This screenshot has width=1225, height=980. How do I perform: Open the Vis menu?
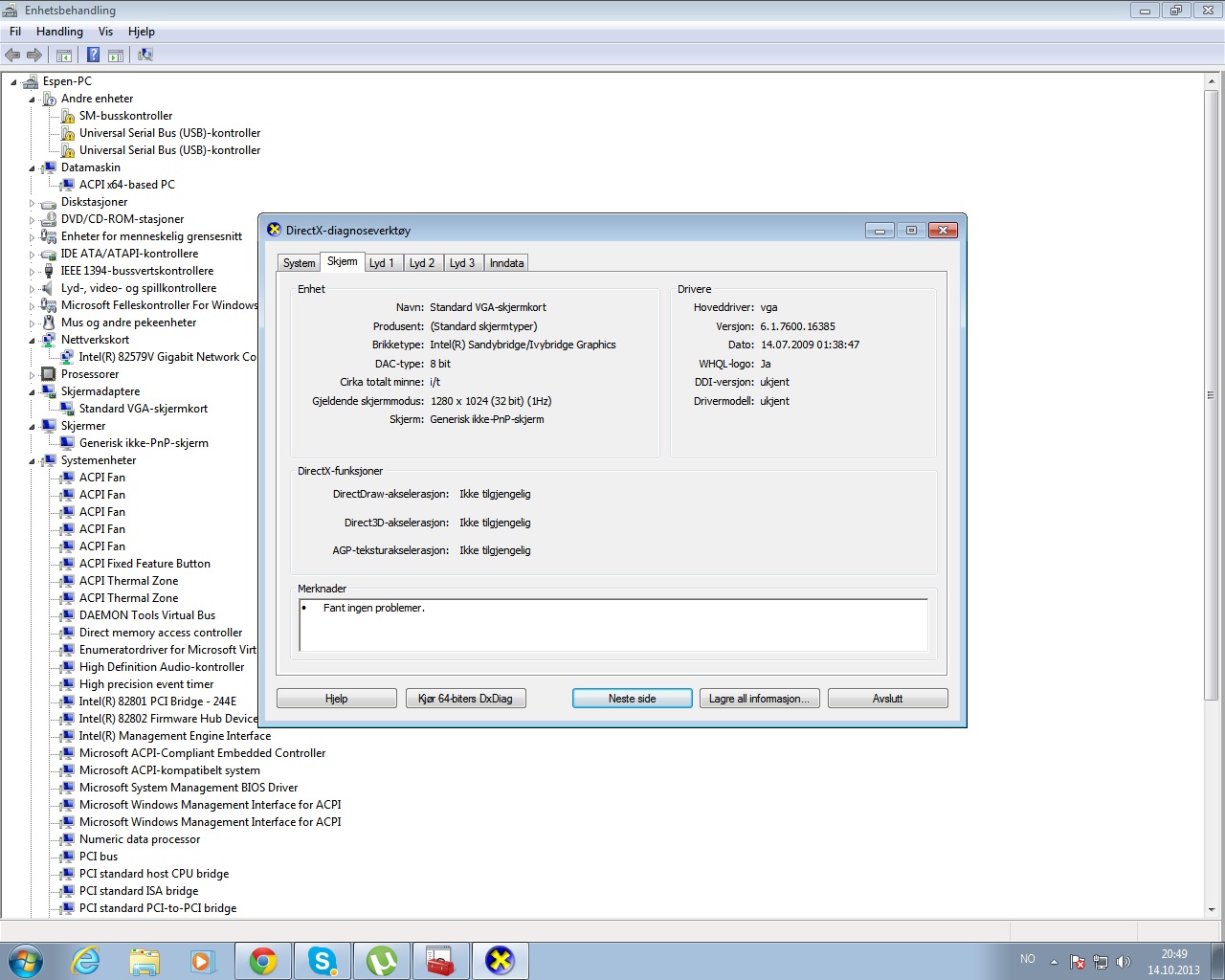105,32
